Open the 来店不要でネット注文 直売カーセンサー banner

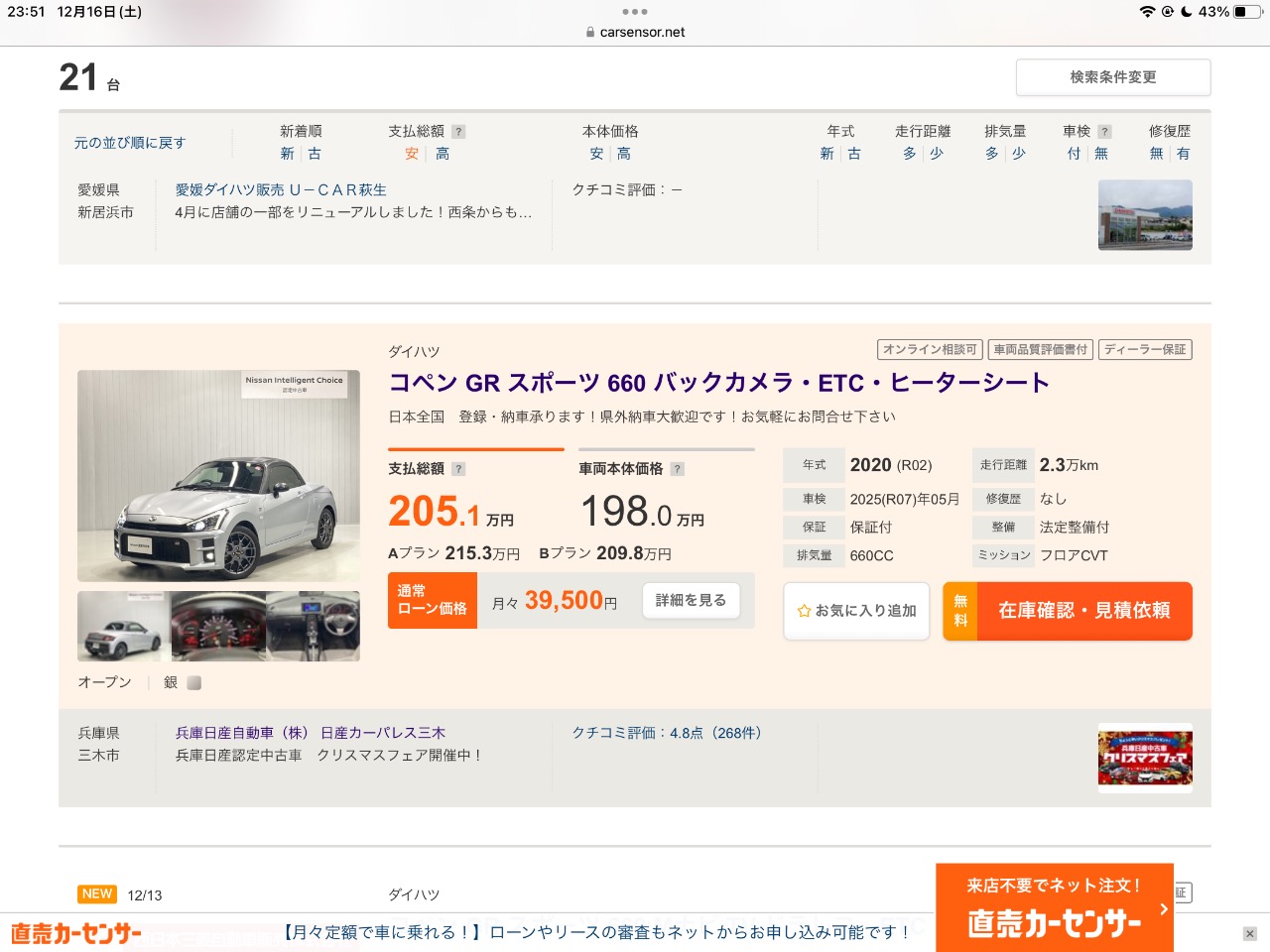coord(1055,907)
